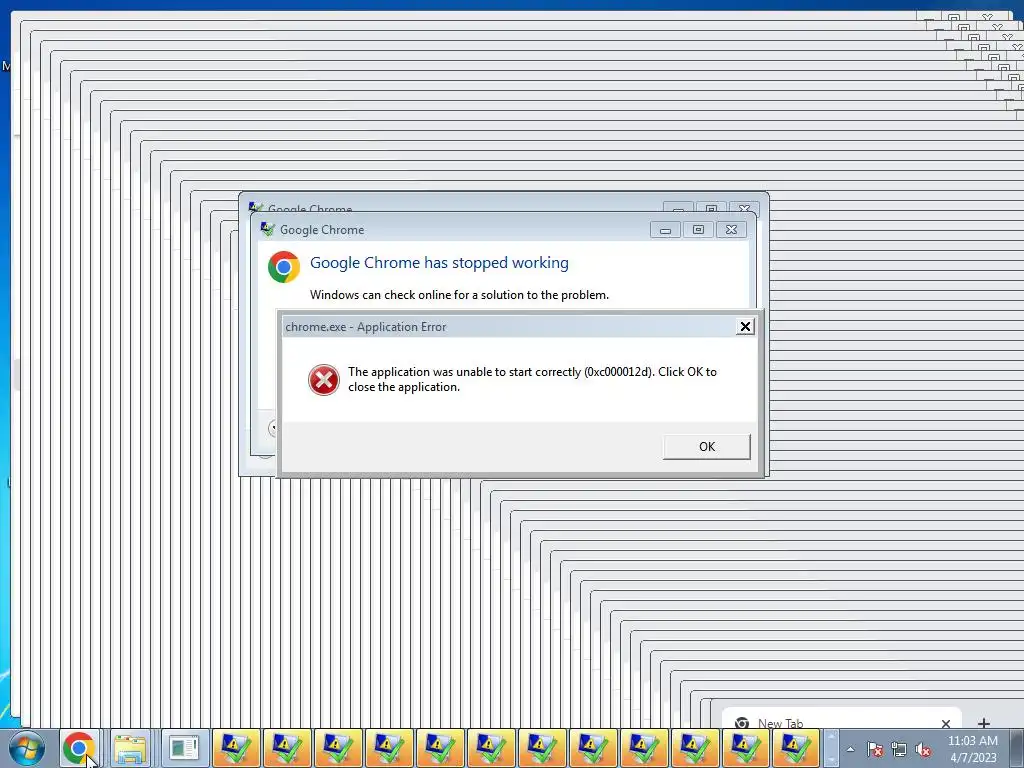Open Windows Explorer from the taskbar
The width and height of the screenshot is (1024, 768).
[131, 748]
